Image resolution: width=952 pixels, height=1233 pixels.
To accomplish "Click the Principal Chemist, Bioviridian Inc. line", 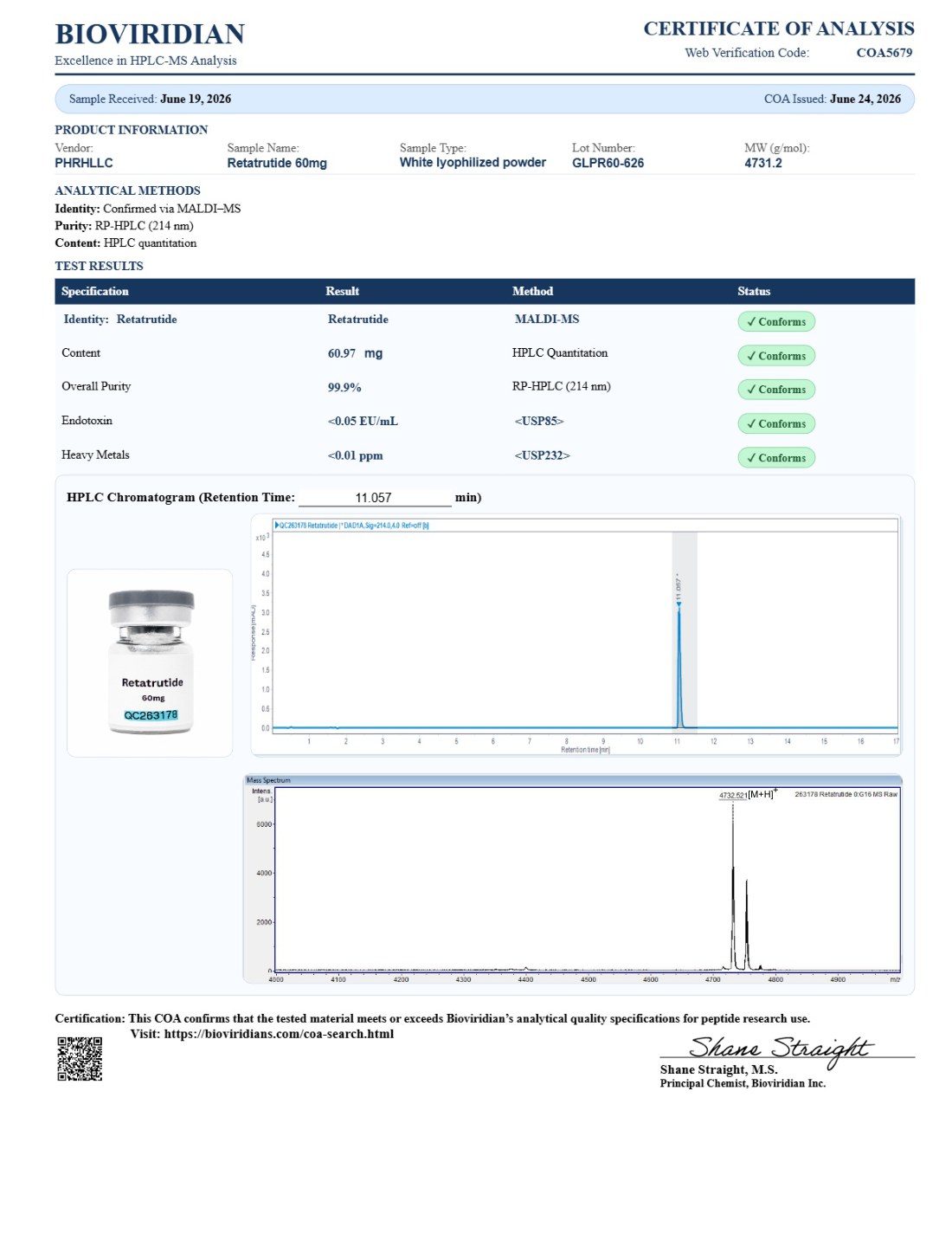I will pos(743,1083).
